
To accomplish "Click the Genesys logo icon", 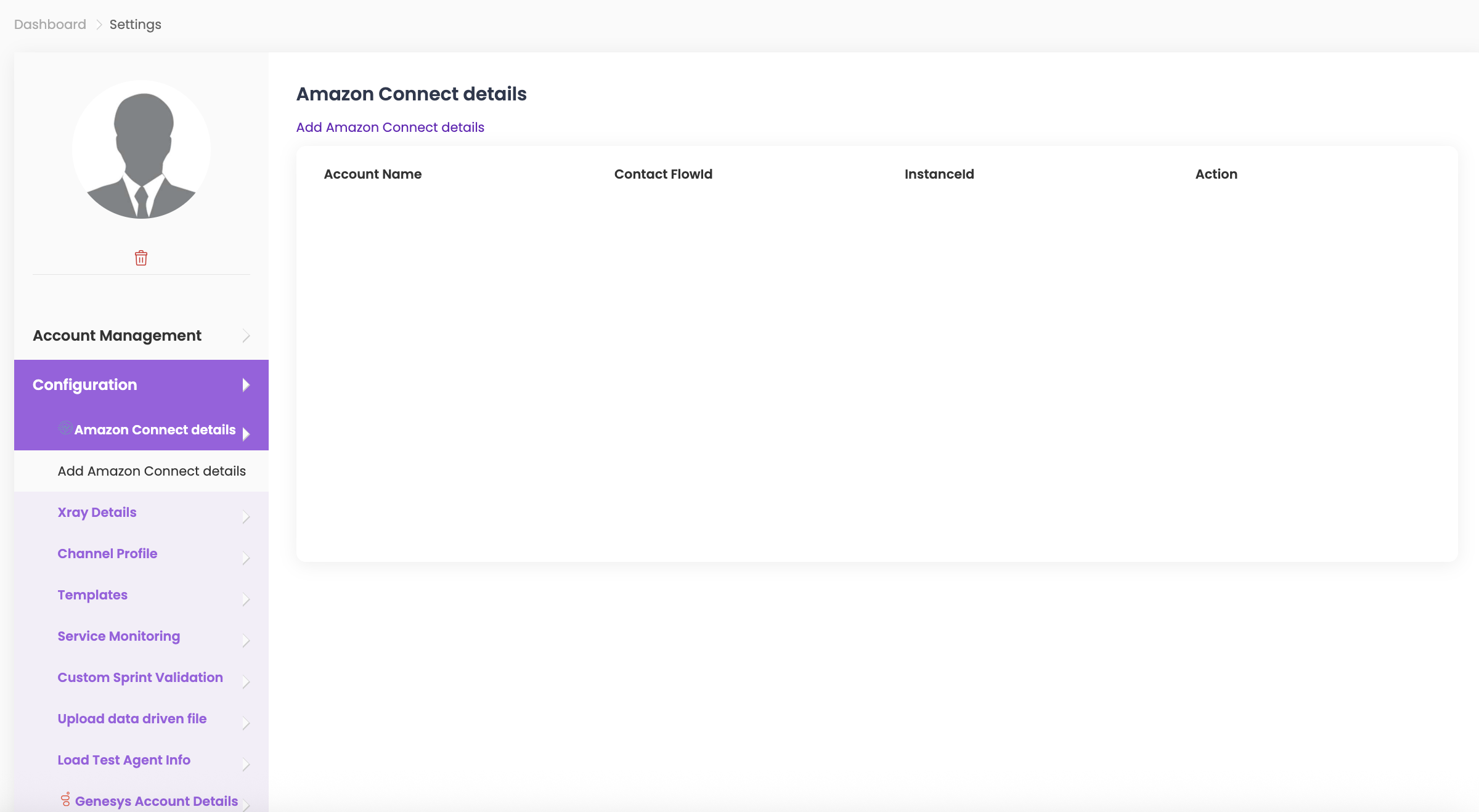I will tap(65, 799).
